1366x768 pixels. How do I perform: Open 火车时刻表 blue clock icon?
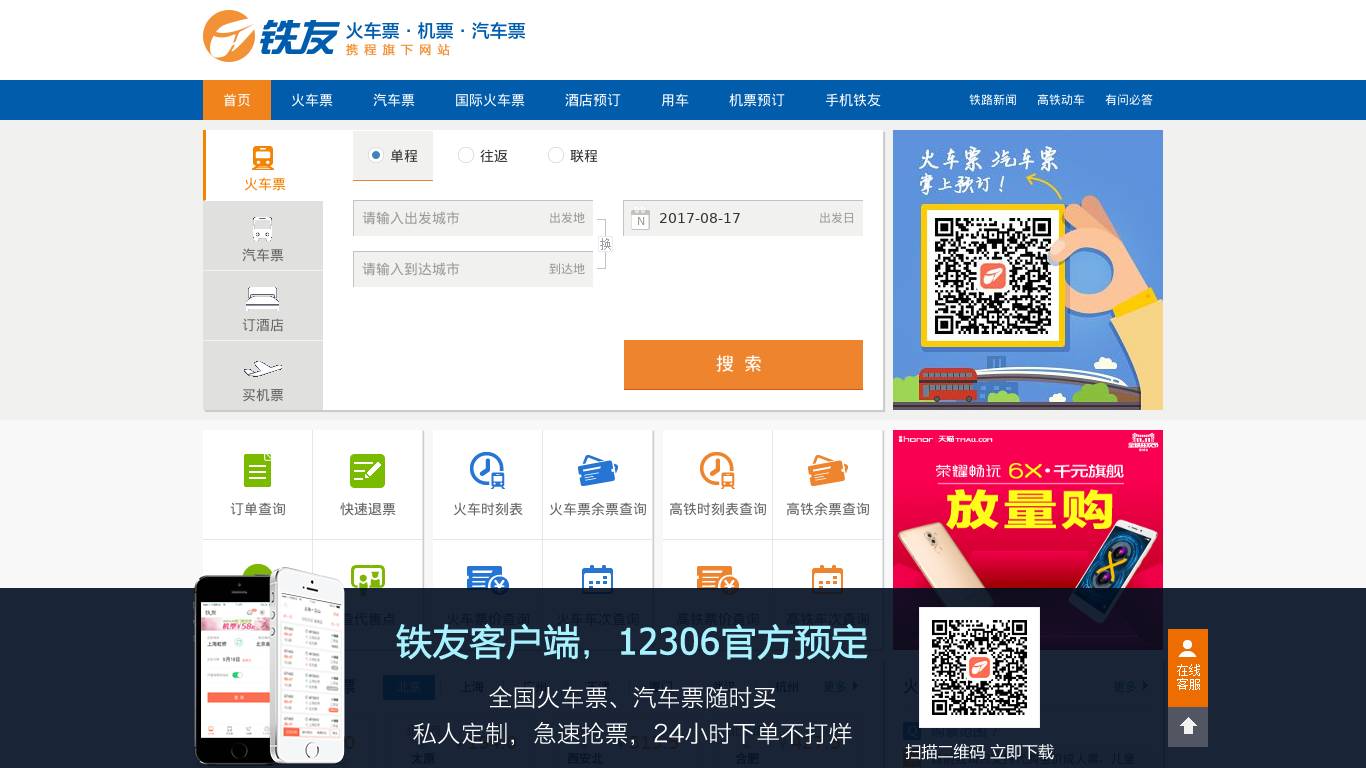tap(488, 470)
